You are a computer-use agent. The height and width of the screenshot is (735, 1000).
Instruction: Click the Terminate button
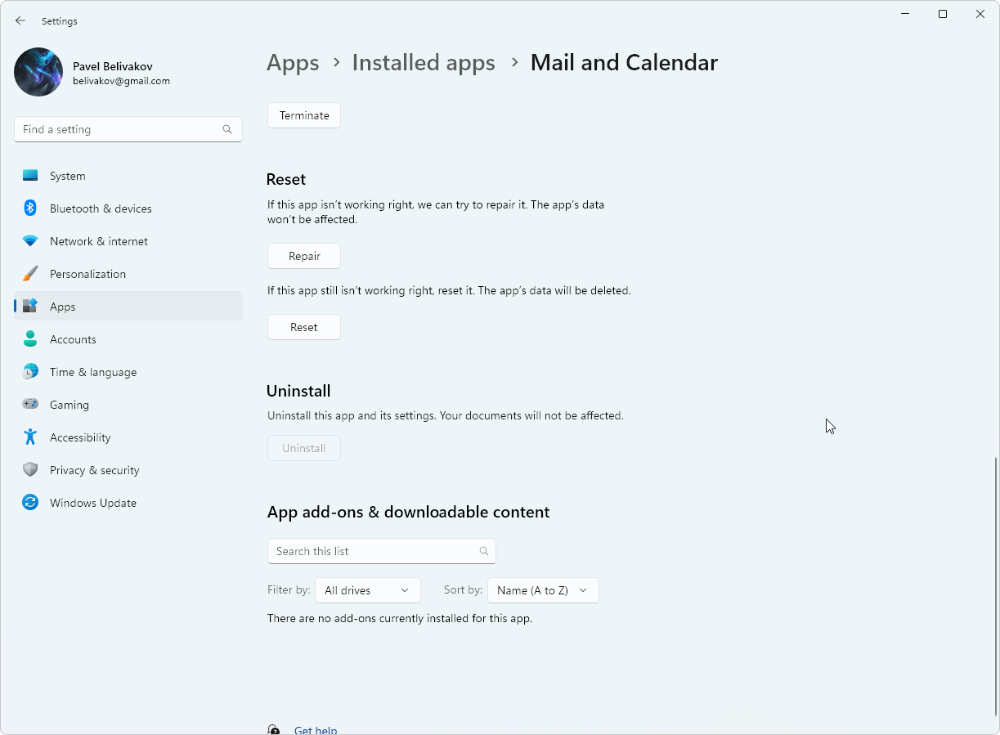coord(304,115)
